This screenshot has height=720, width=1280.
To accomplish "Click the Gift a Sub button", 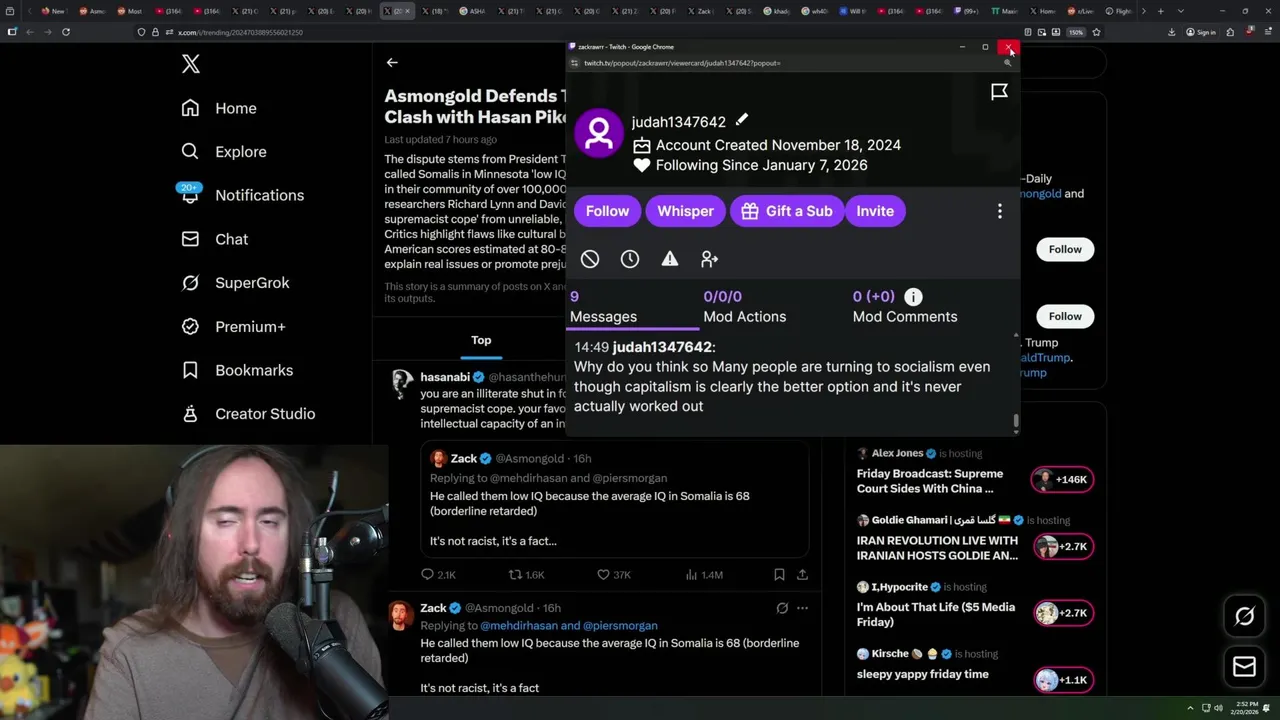I will (x=787, y=211).
